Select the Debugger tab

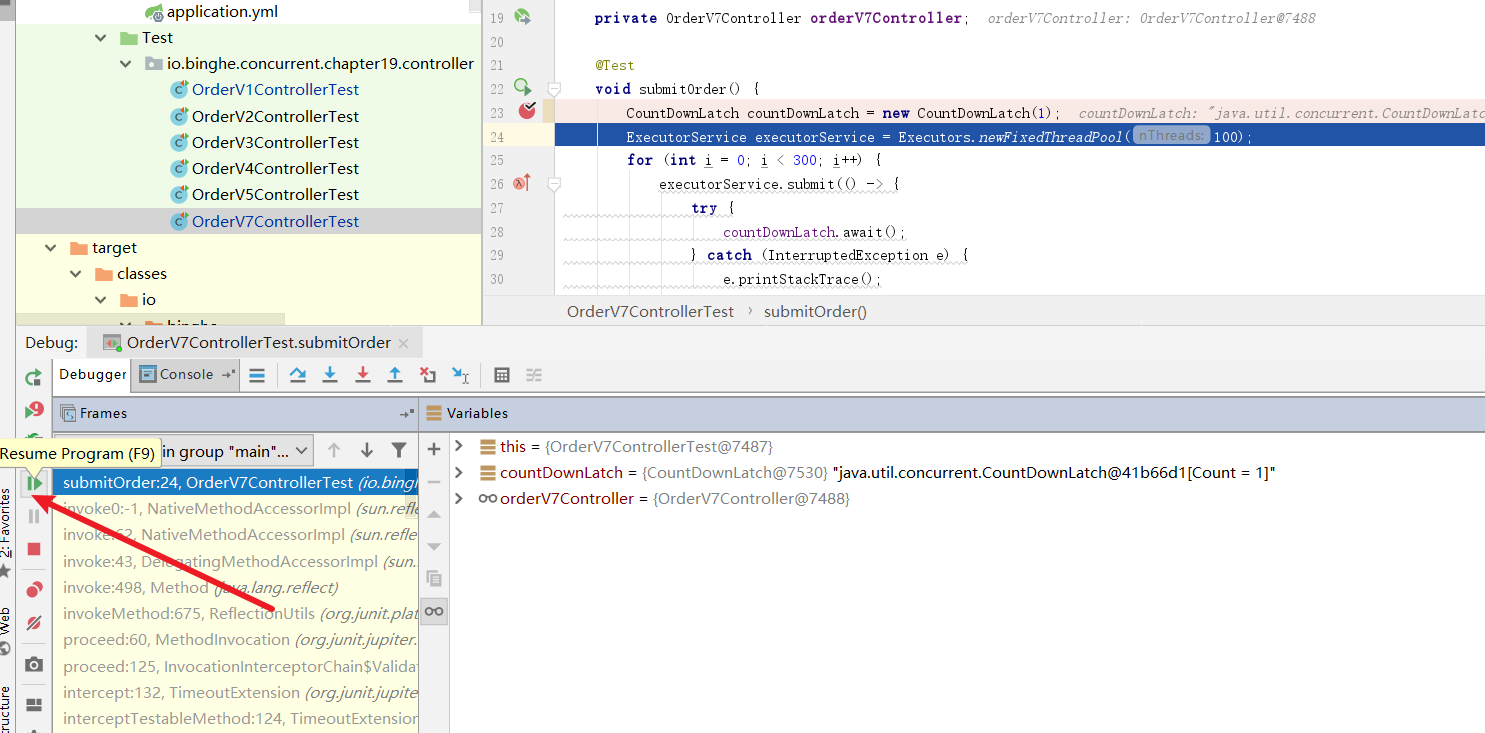[92, 375]
